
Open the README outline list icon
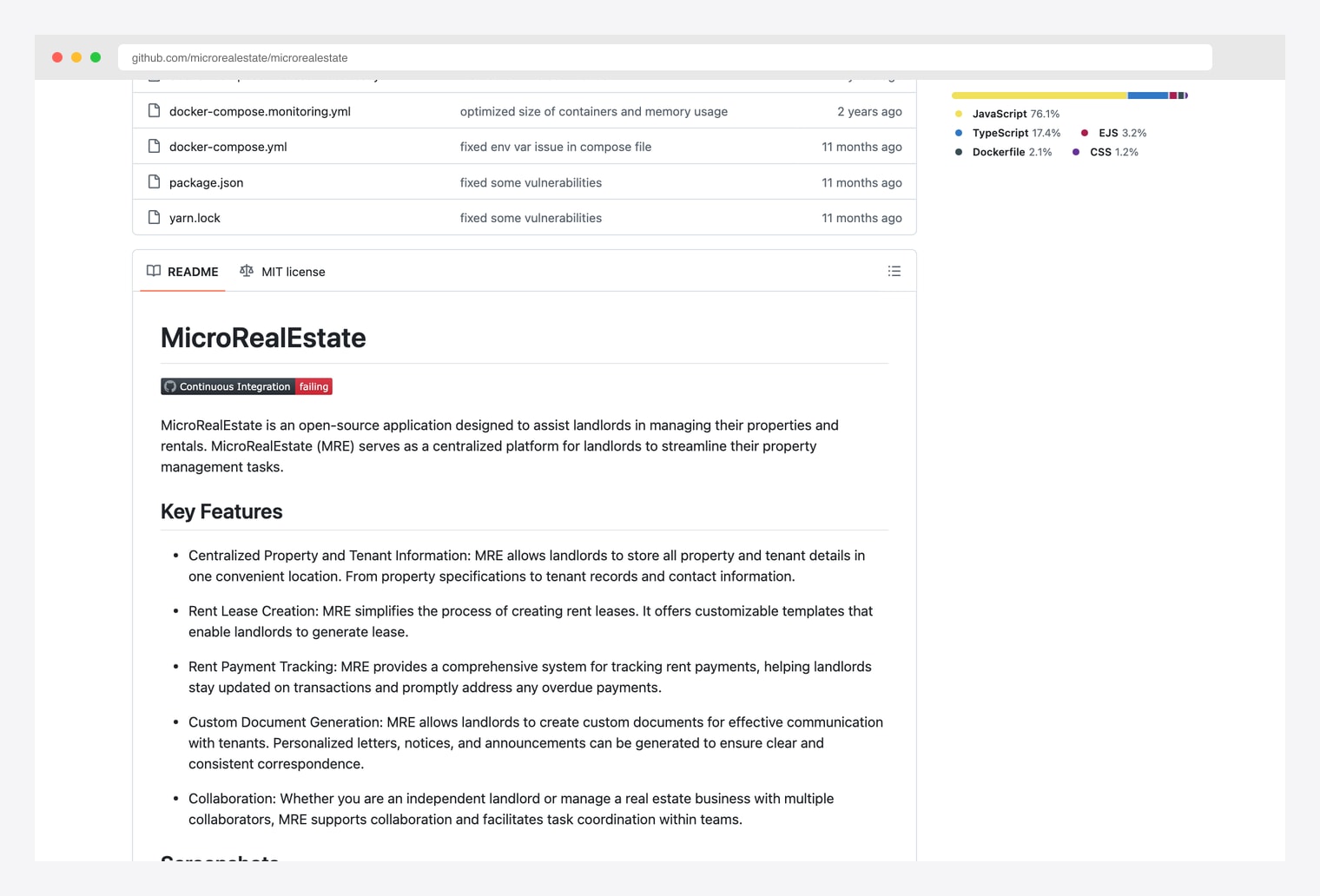point(894,271)
